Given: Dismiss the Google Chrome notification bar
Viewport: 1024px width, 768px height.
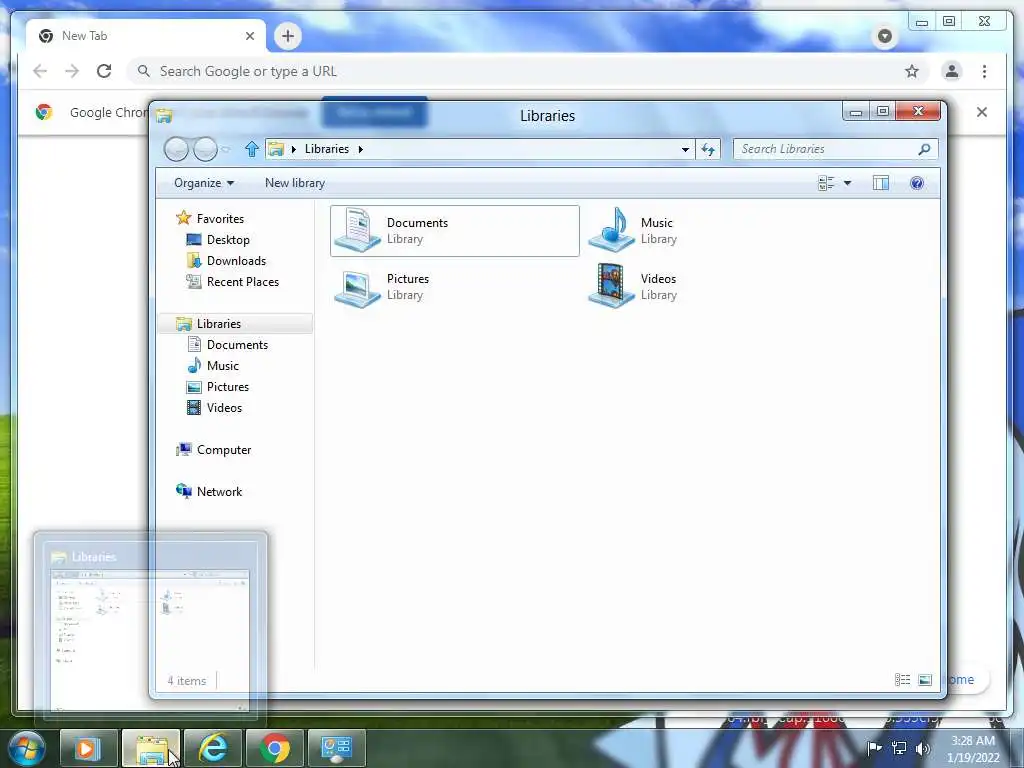Looking at the screenshot, I should point(982,112).
